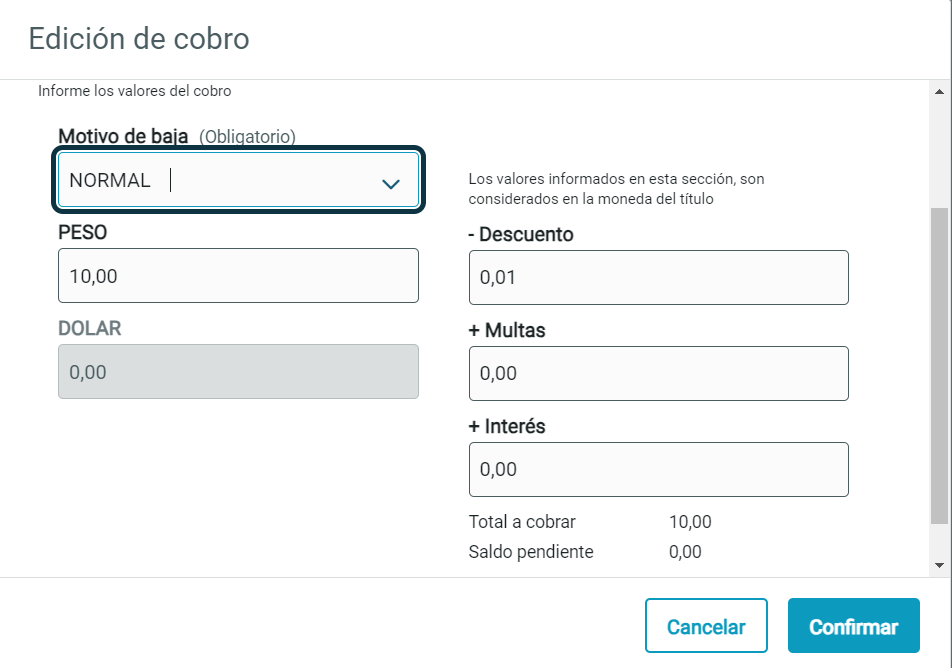Click the scrollbar down arrow
The image size is (952, 668).
pos(939,565)
